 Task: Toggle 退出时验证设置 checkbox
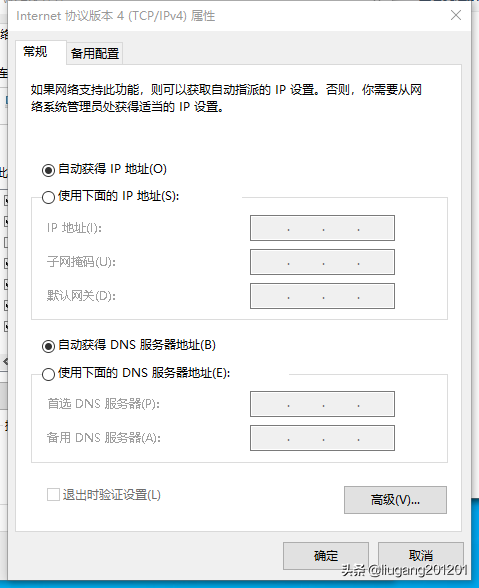pos(53,495)
